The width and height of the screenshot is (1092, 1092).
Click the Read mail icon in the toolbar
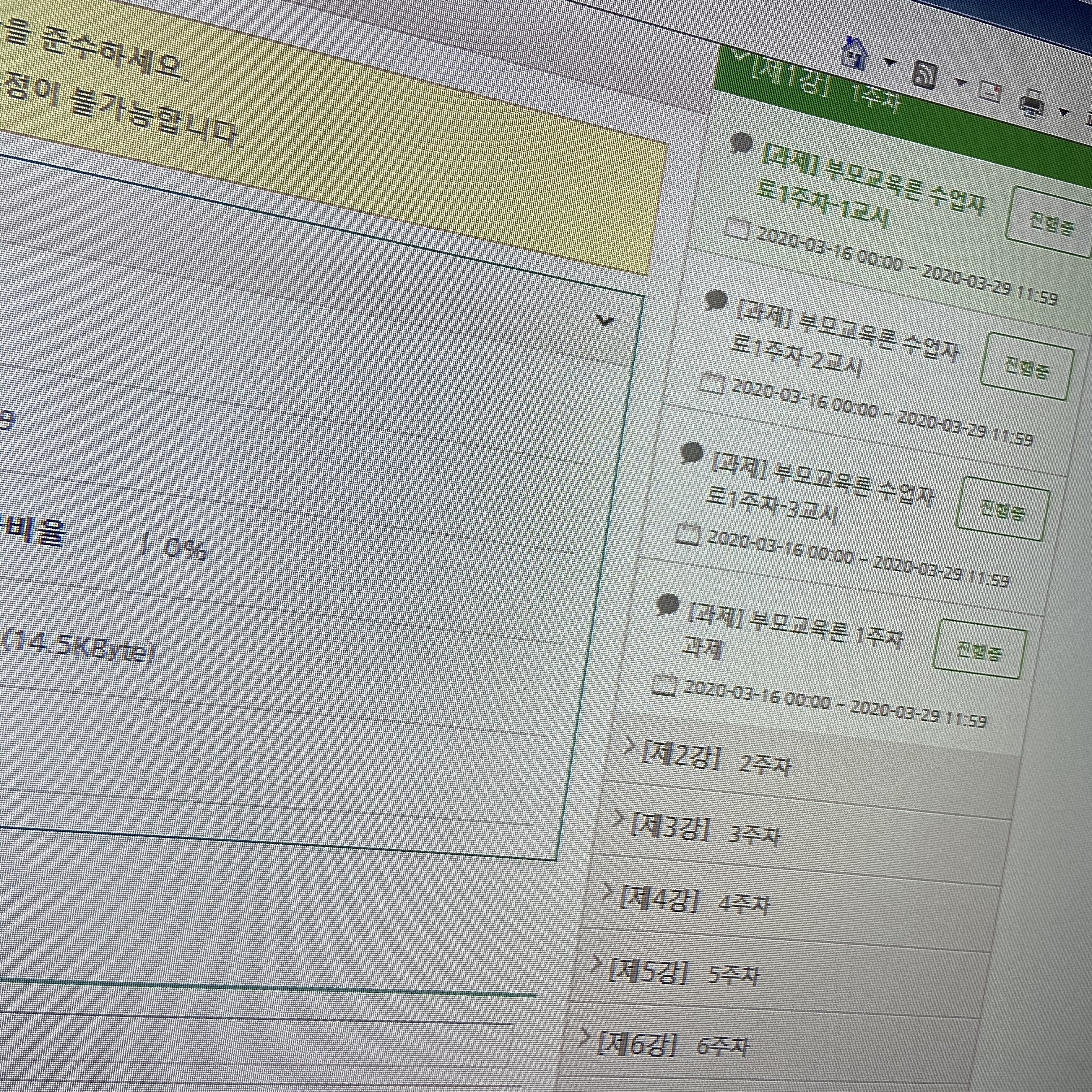(x=990, y=91)
